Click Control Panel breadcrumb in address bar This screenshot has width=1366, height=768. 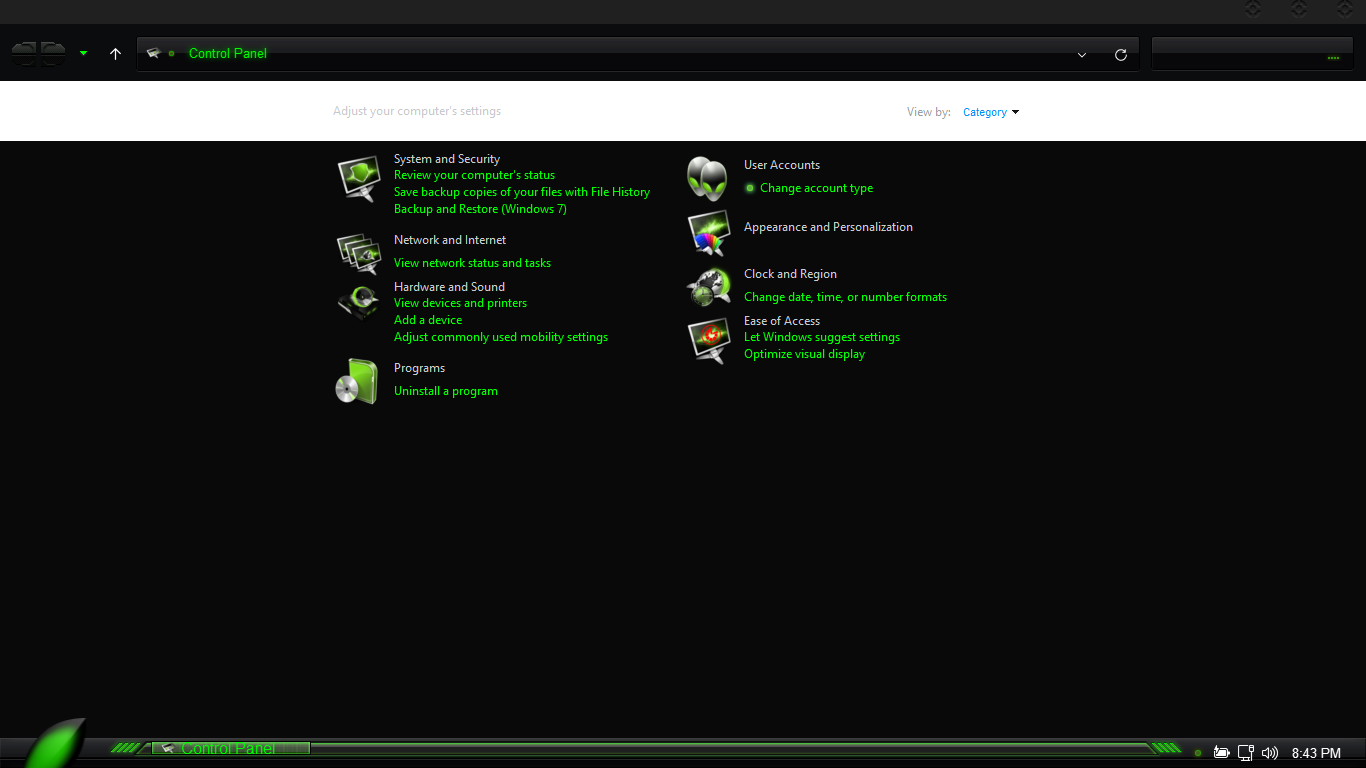pyautogui.click(x=228, y=53)
